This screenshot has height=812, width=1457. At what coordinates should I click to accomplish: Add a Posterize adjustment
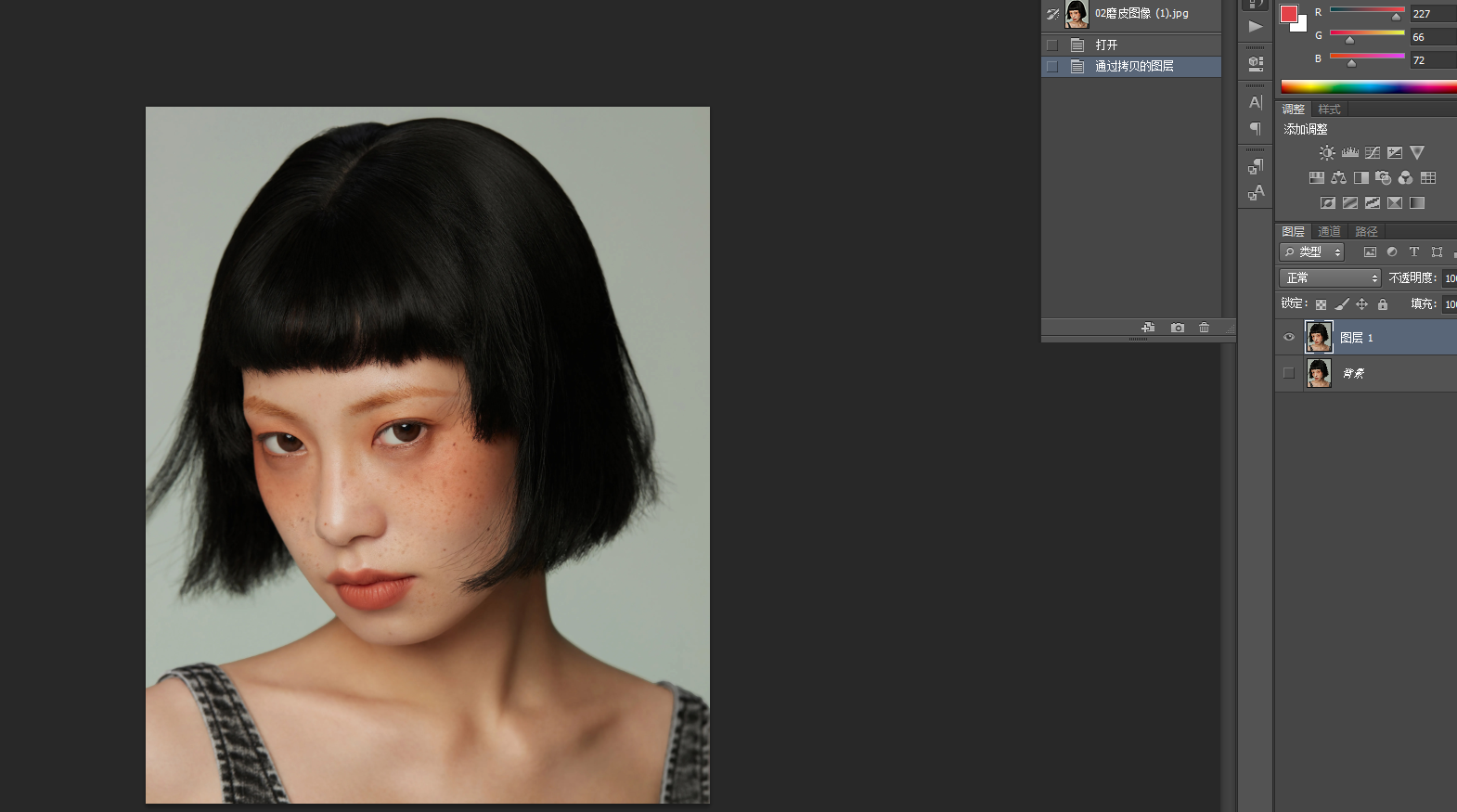tap(1350, 203)
